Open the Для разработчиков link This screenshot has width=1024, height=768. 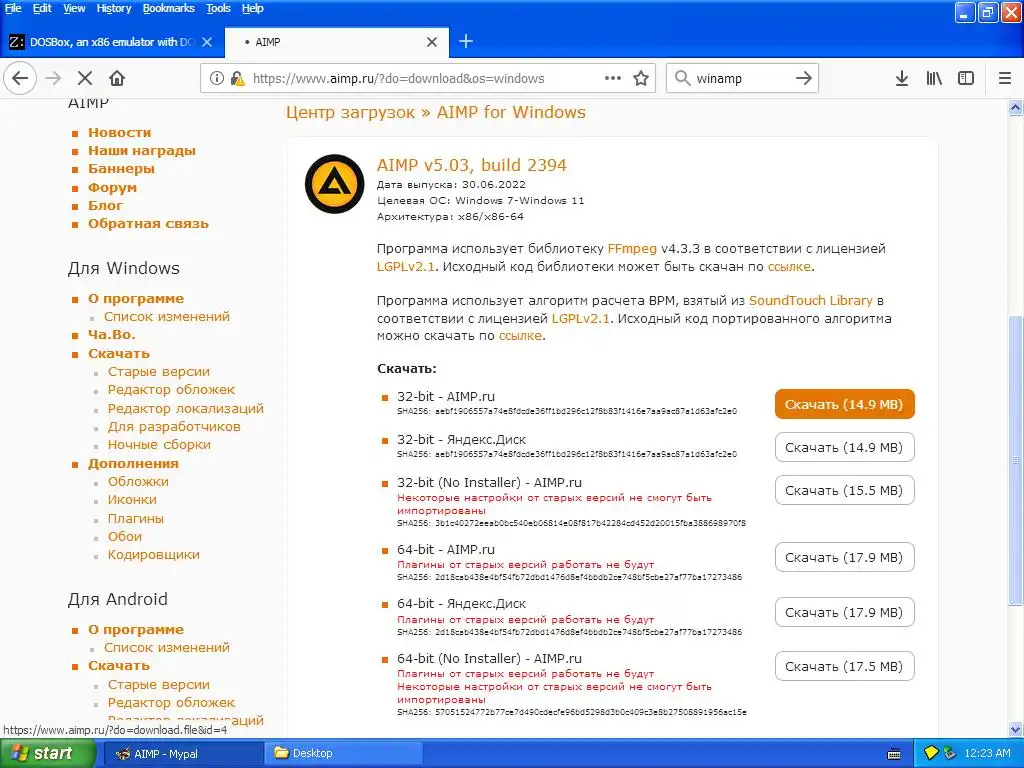point(174,426)
